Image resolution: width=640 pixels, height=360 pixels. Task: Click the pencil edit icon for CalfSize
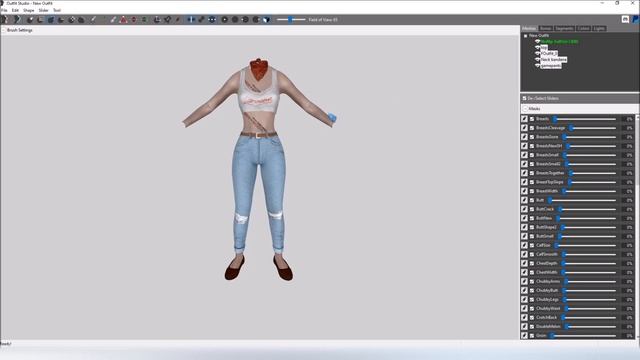[x=524, y=245]
